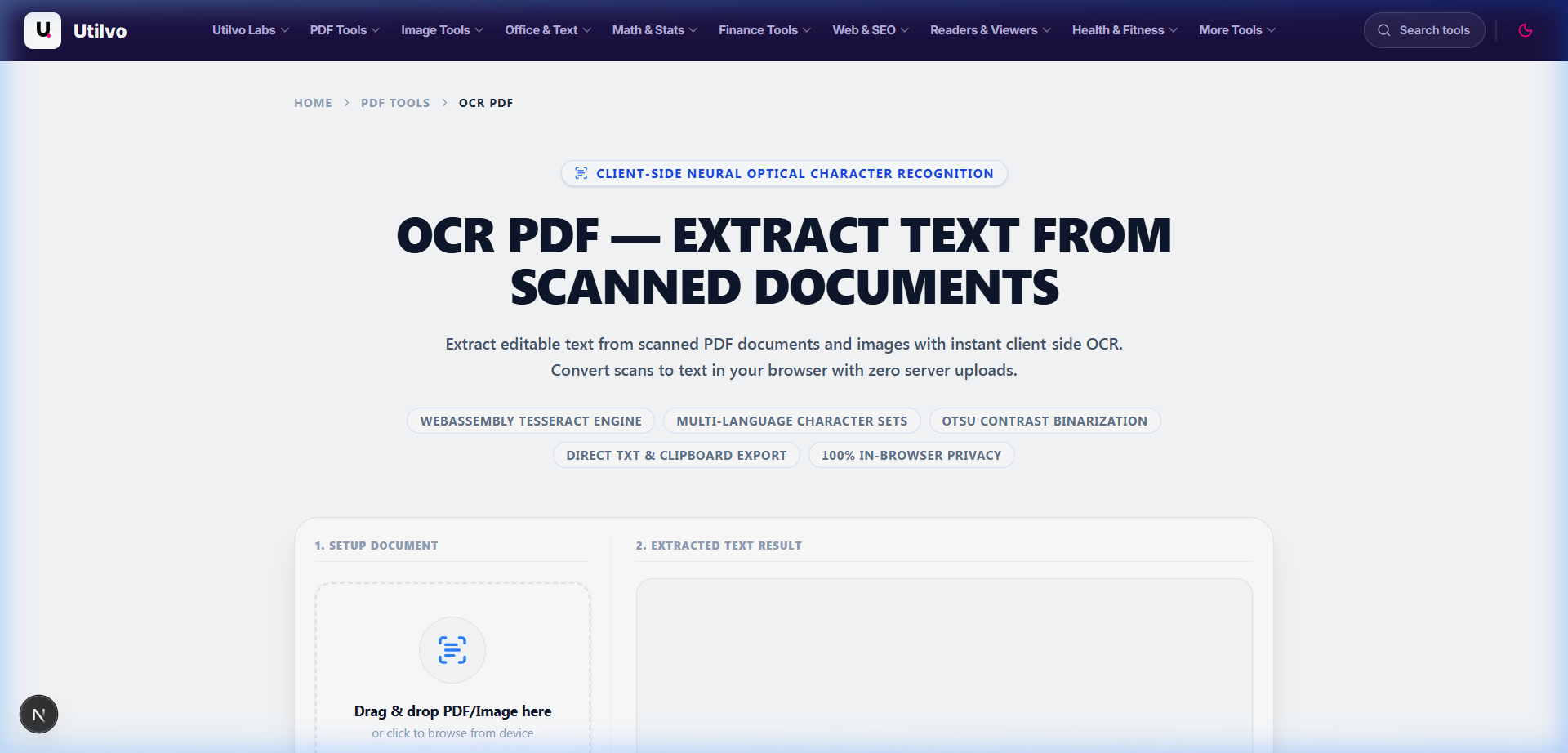This screenshot has height=753, width=1568.
Task: Click the scan icon in the upload dropzone
Action: (452, 650)
